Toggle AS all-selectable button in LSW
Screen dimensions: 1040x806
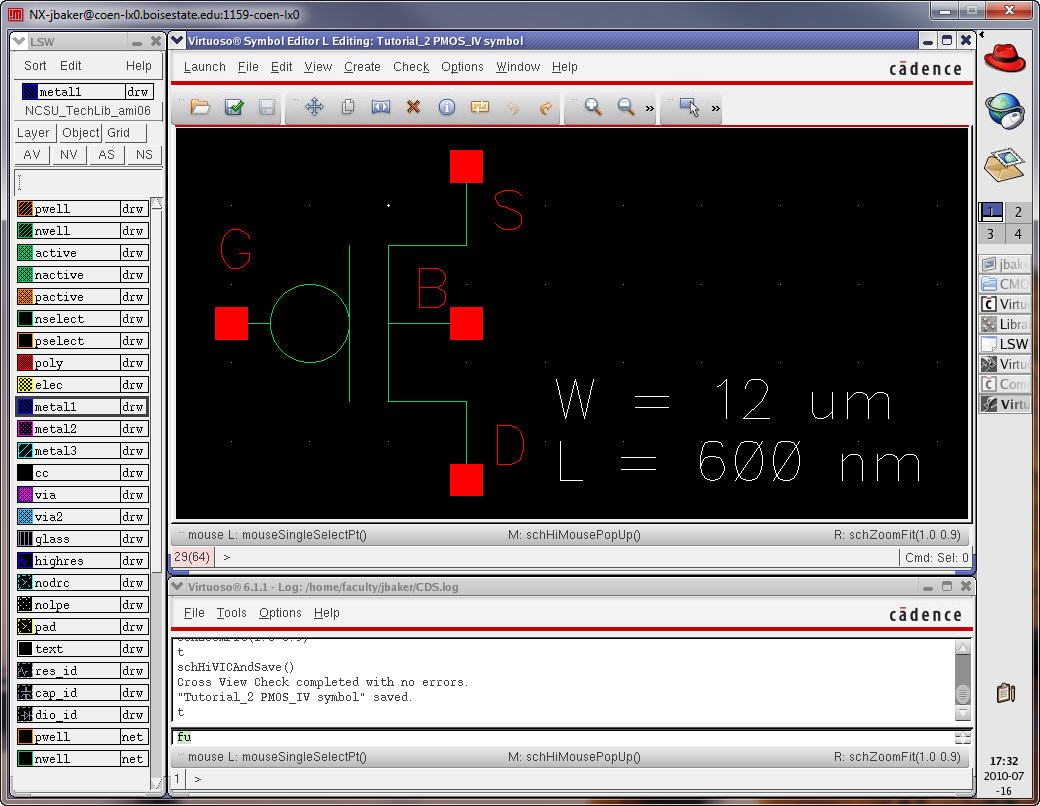(106, 155)
